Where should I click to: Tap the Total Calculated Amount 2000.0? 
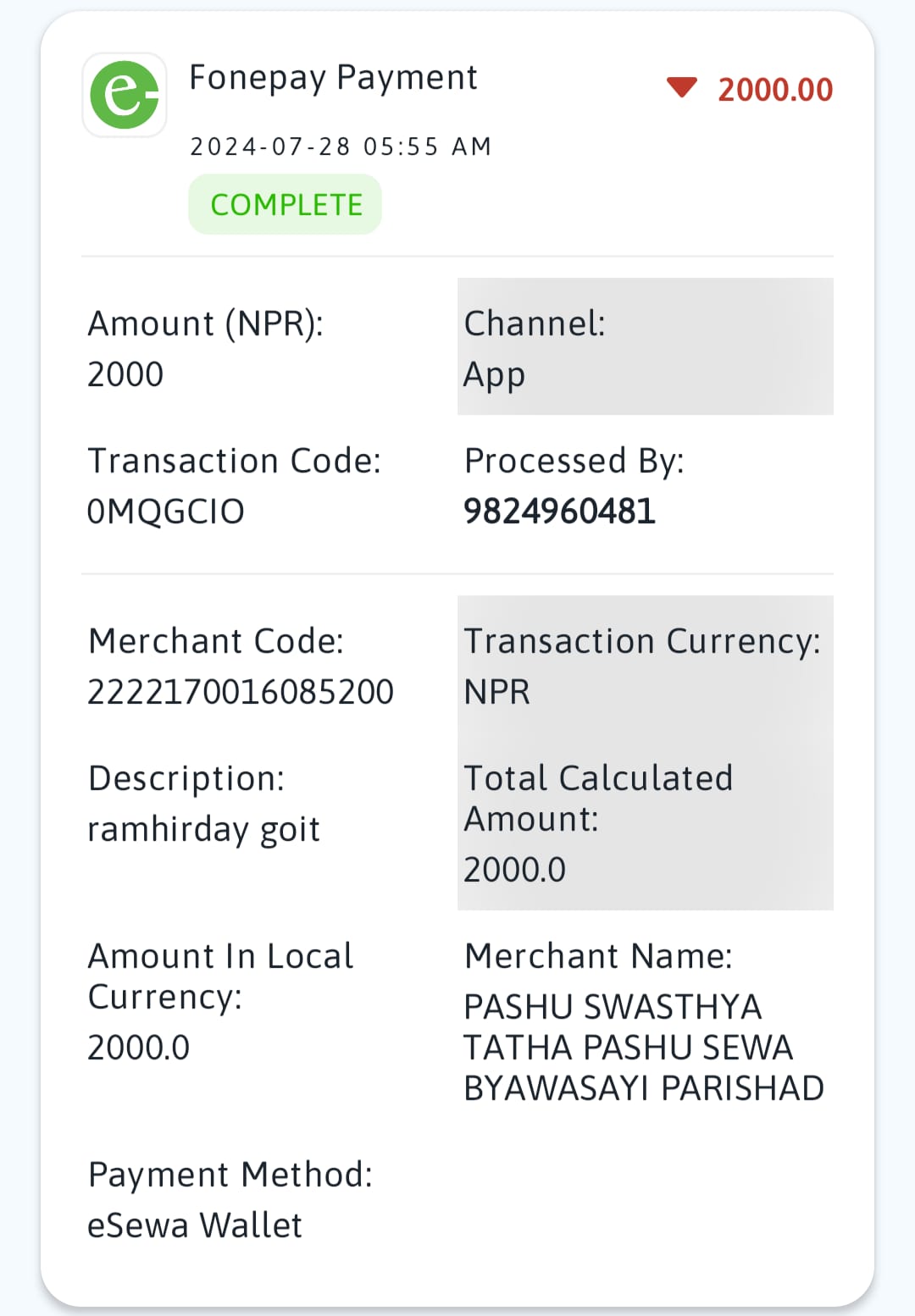pyautogui.click(x=514, y=870)
